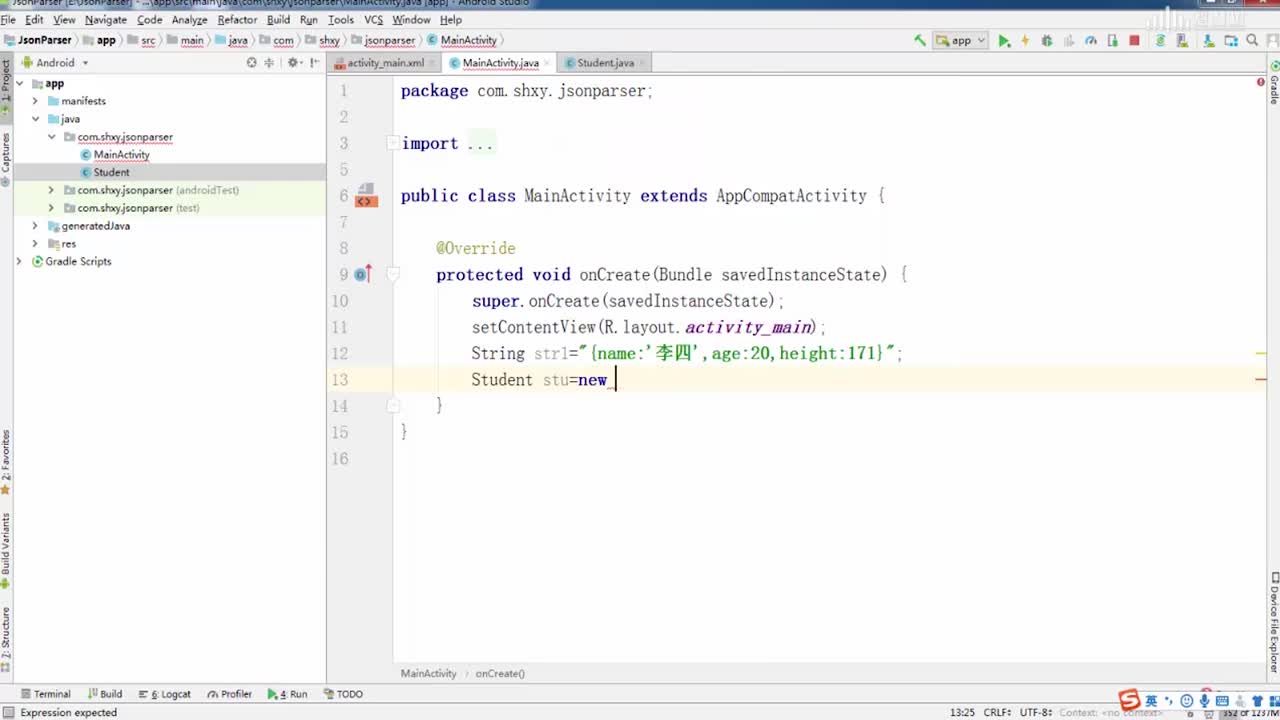The width and height of the screenshot is (1280, 720).
Task: Expand the generatedJava folder
Action: 35,226
